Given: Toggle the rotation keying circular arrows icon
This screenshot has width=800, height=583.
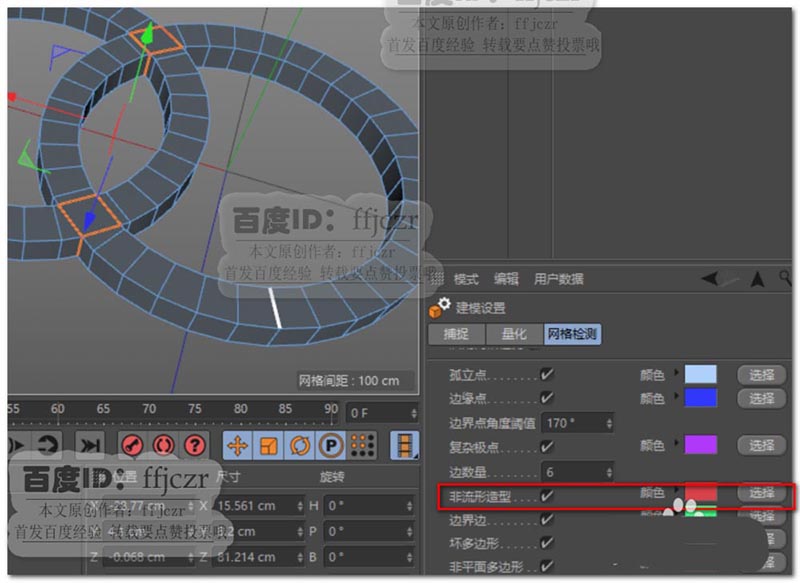Looking at the screenshot, I should point(299,445).
